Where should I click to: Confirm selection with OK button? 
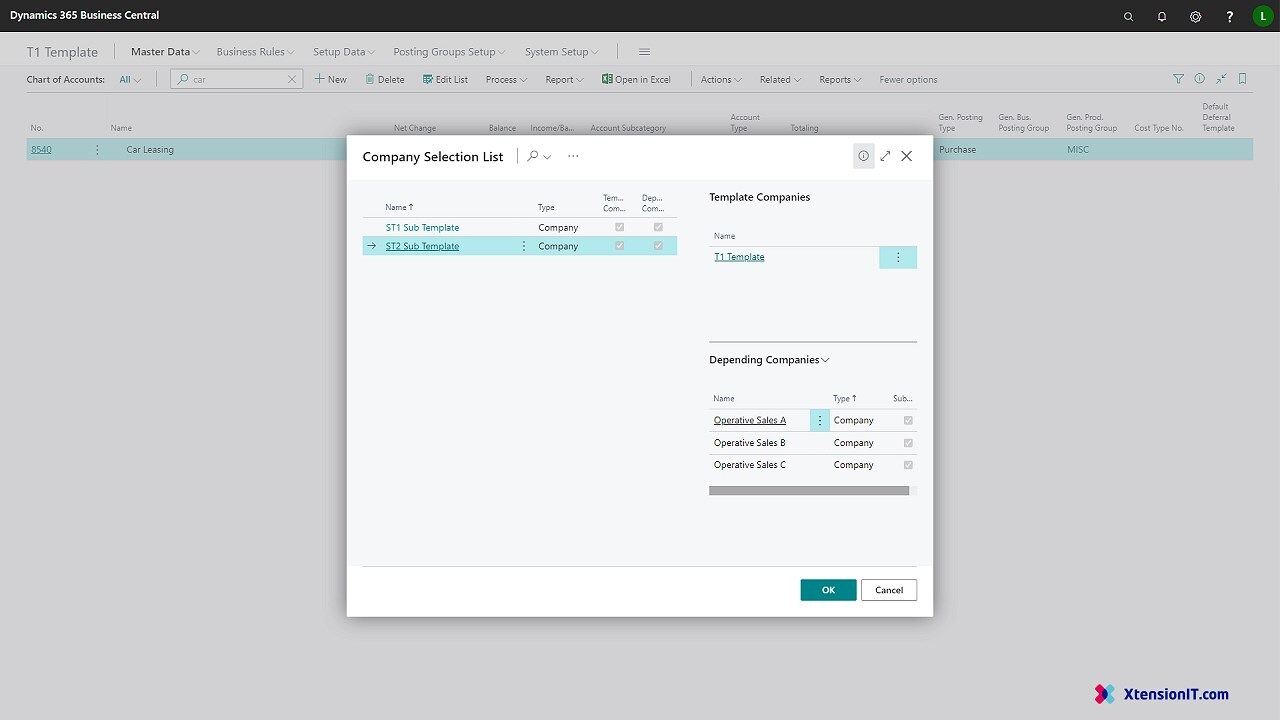tap(828, 590)
